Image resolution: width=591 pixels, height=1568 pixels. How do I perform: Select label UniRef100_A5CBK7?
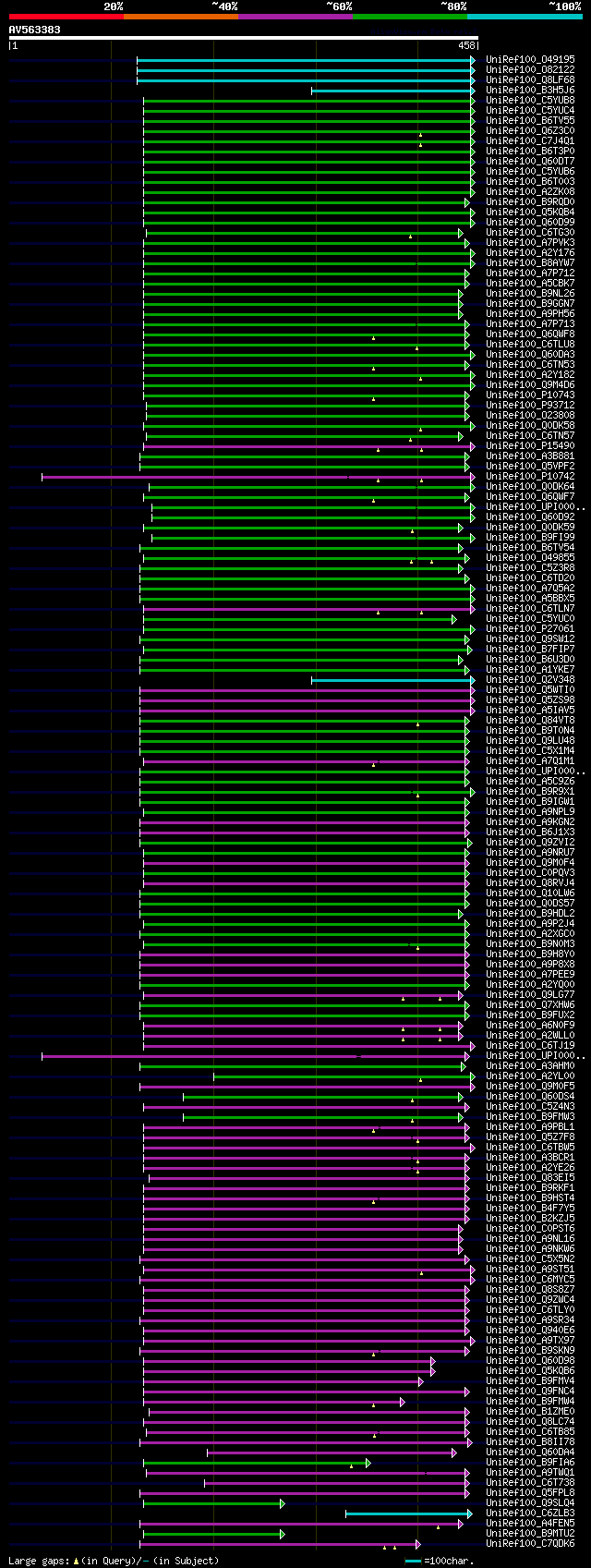click(530, 283)
